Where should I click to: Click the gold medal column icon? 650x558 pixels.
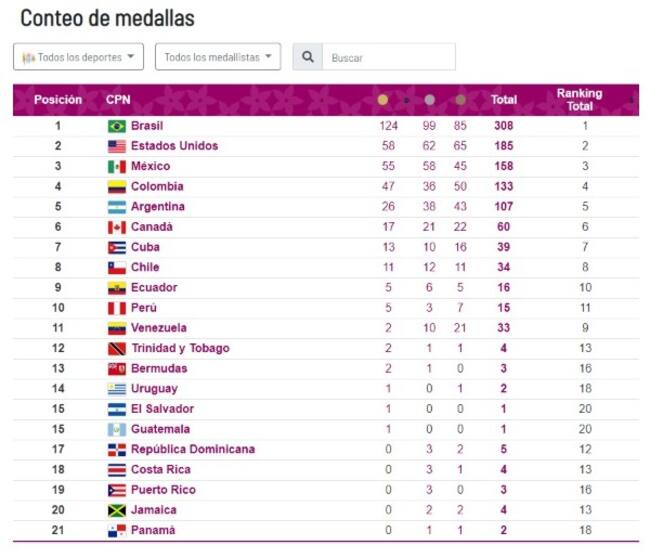click(x=382, y=100)
